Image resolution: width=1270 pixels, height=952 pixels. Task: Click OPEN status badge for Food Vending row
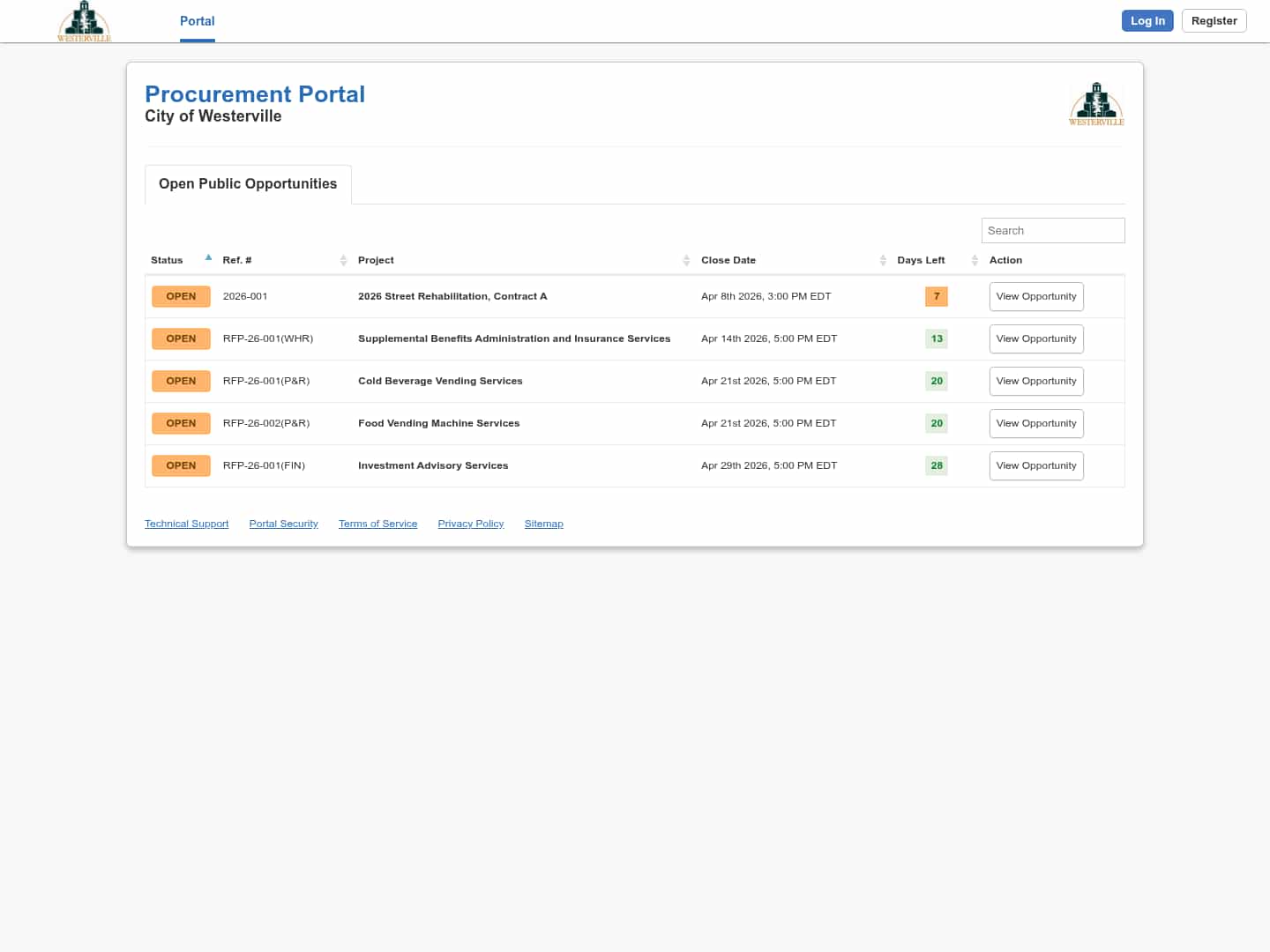pos(181,423)
